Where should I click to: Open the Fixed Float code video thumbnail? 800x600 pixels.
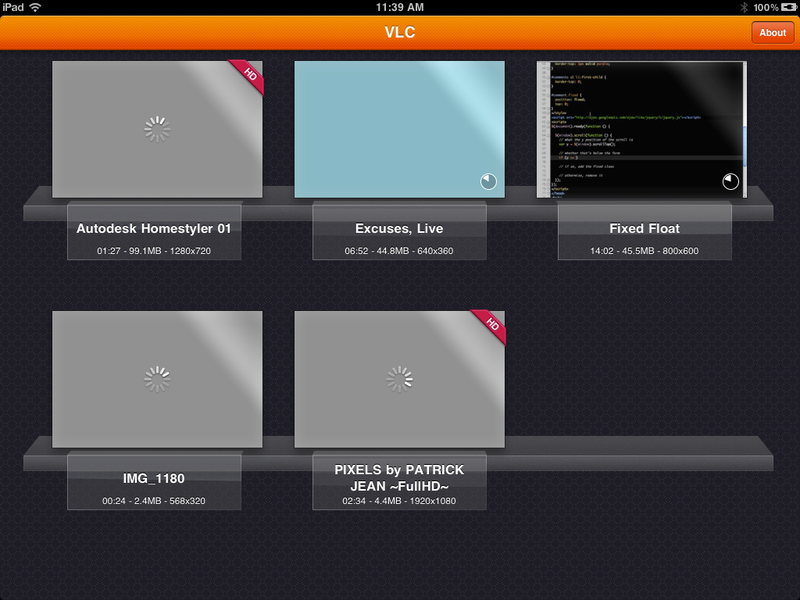(641, 129)
